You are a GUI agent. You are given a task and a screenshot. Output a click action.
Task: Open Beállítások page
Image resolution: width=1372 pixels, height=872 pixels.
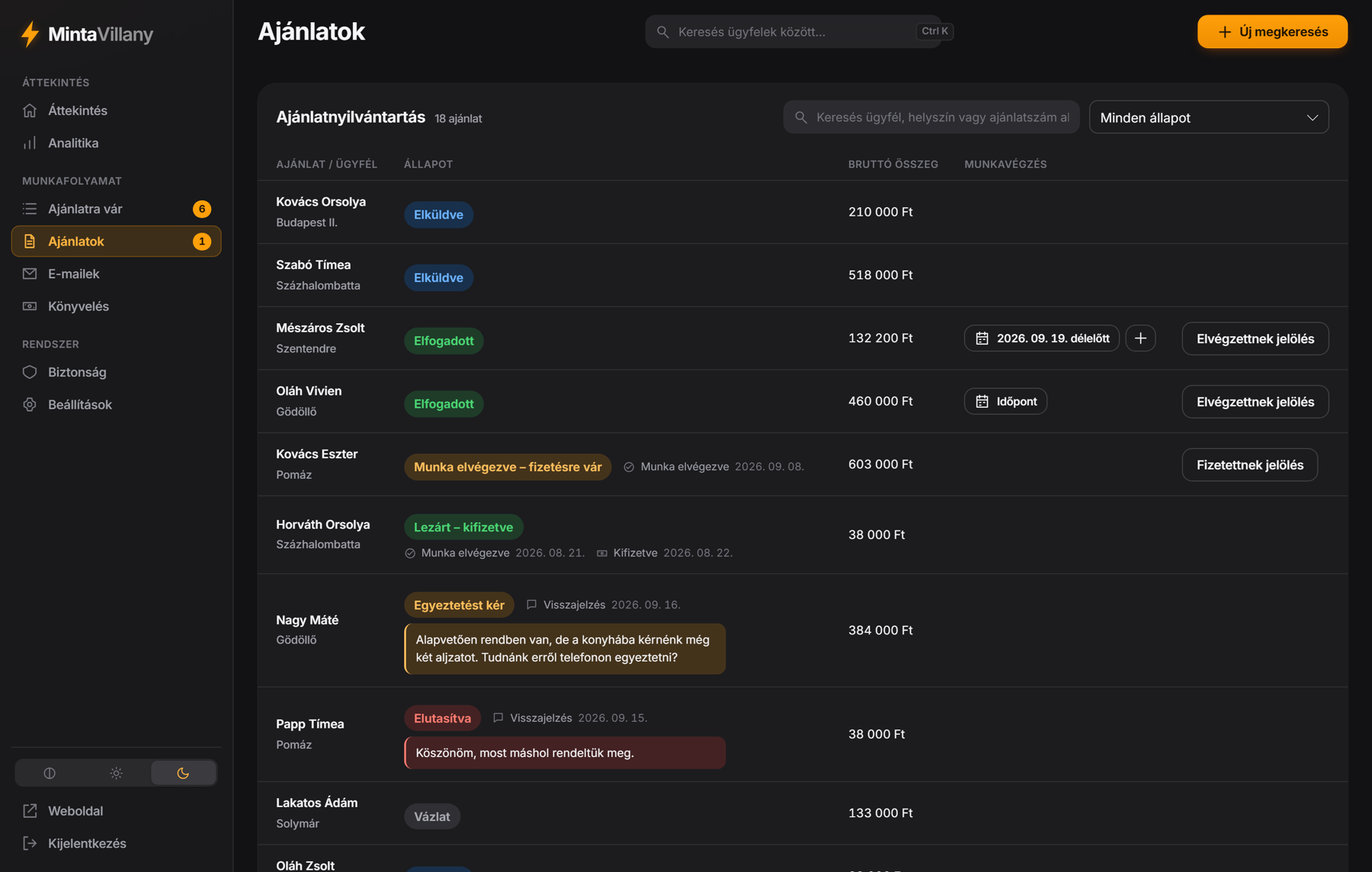click(x=116, y=405)
